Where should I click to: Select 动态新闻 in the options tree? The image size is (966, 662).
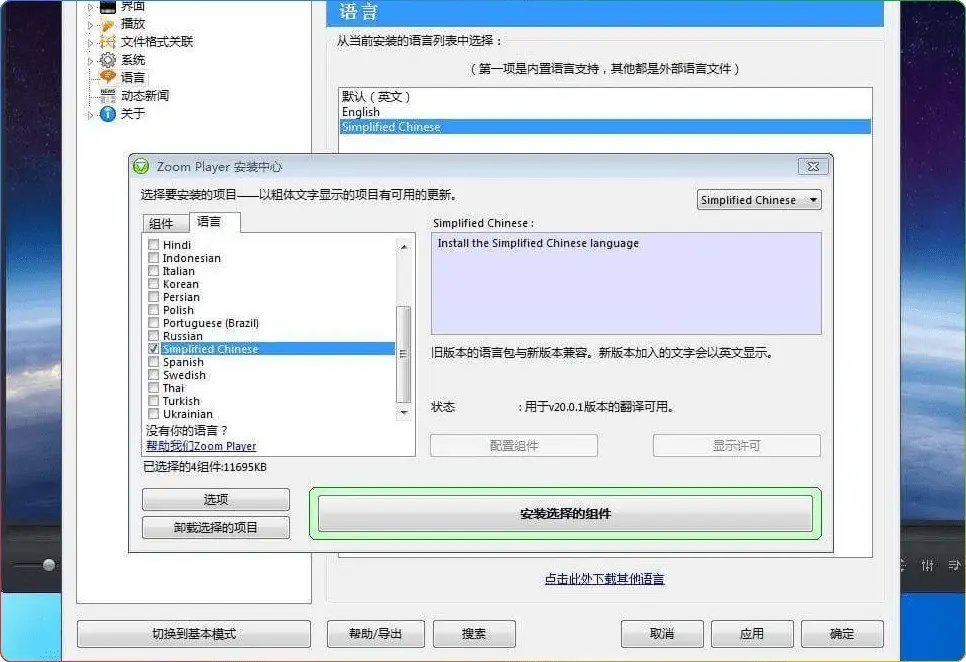tap(145, 95)
